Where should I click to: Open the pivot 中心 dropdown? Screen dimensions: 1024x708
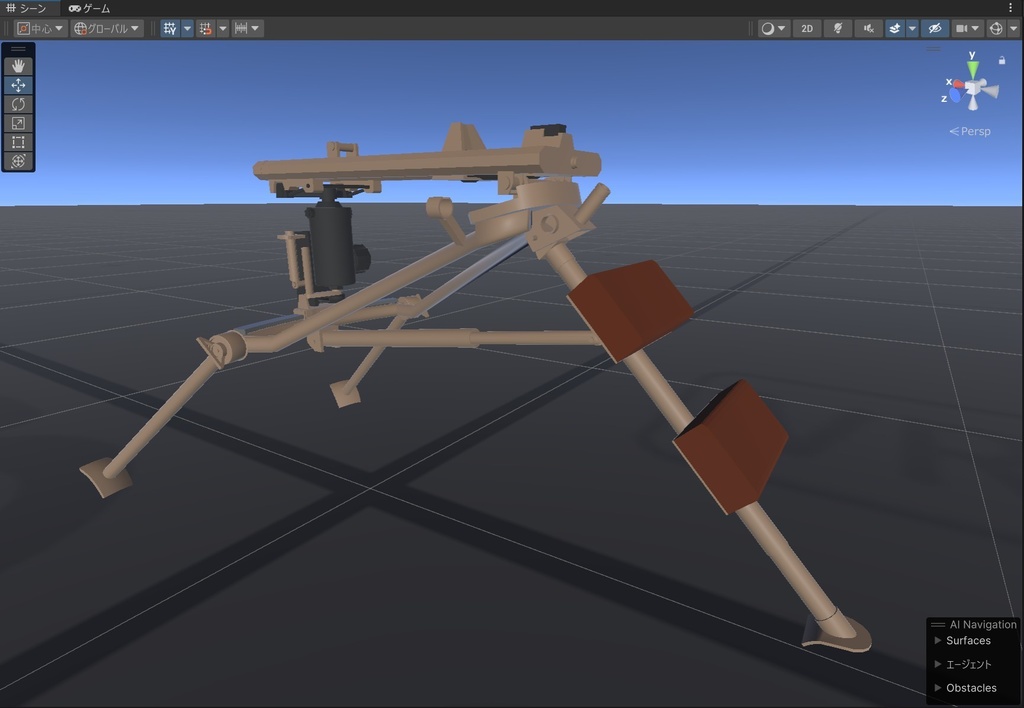coord(40,28)
